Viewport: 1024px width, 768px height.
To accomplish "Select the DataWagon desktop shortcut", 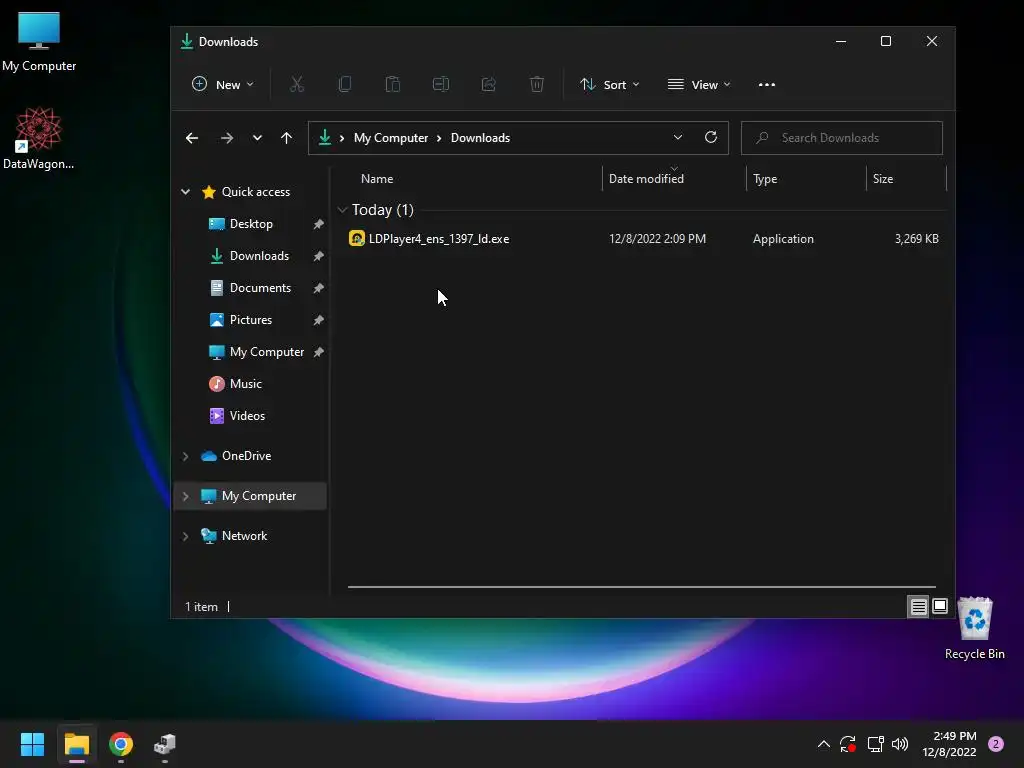I will pyautogui.click(x=39, y=138).
